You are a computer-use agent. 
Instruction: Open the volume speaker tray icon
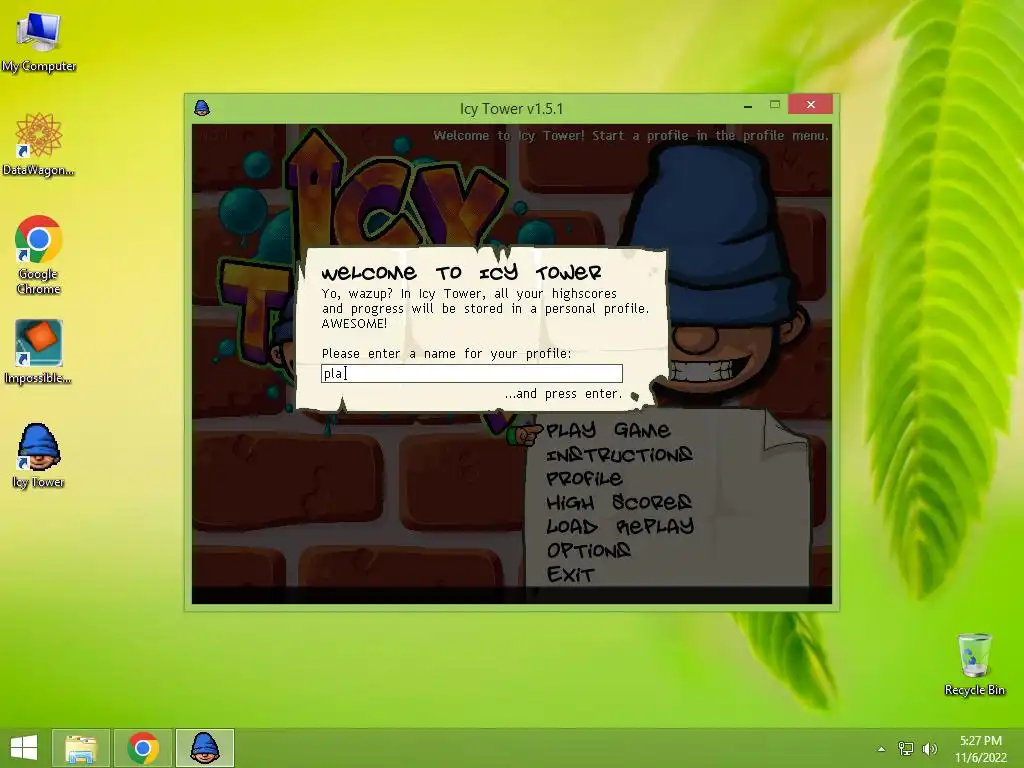point(930,749)
